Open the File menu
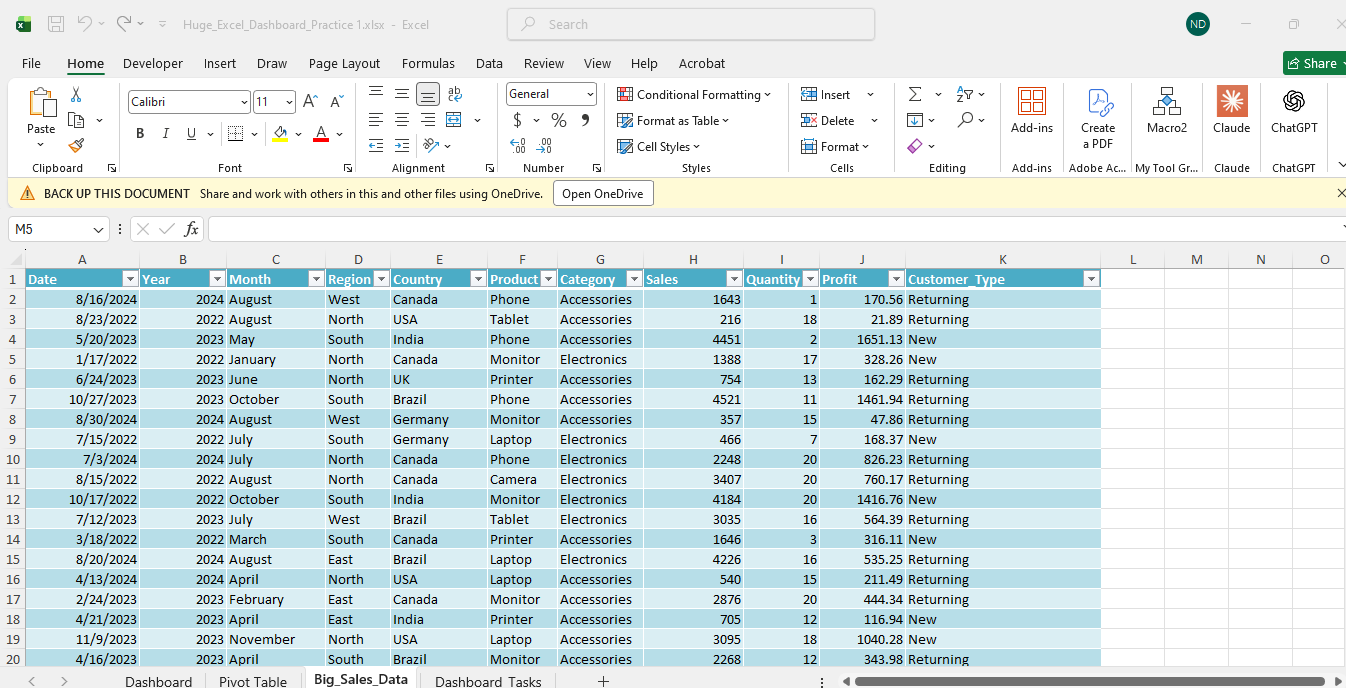The width and height of the screenshot is (1346, 688). pyautogui.click(x=31, y=63)
